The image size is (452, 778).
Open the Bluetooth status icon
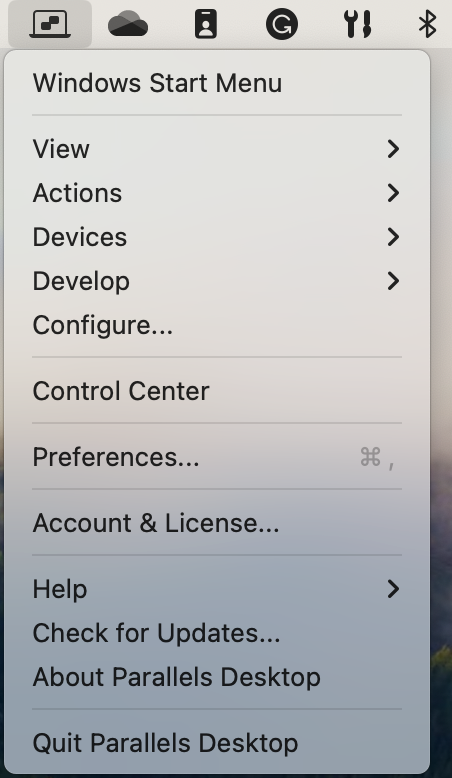point(428,24)
